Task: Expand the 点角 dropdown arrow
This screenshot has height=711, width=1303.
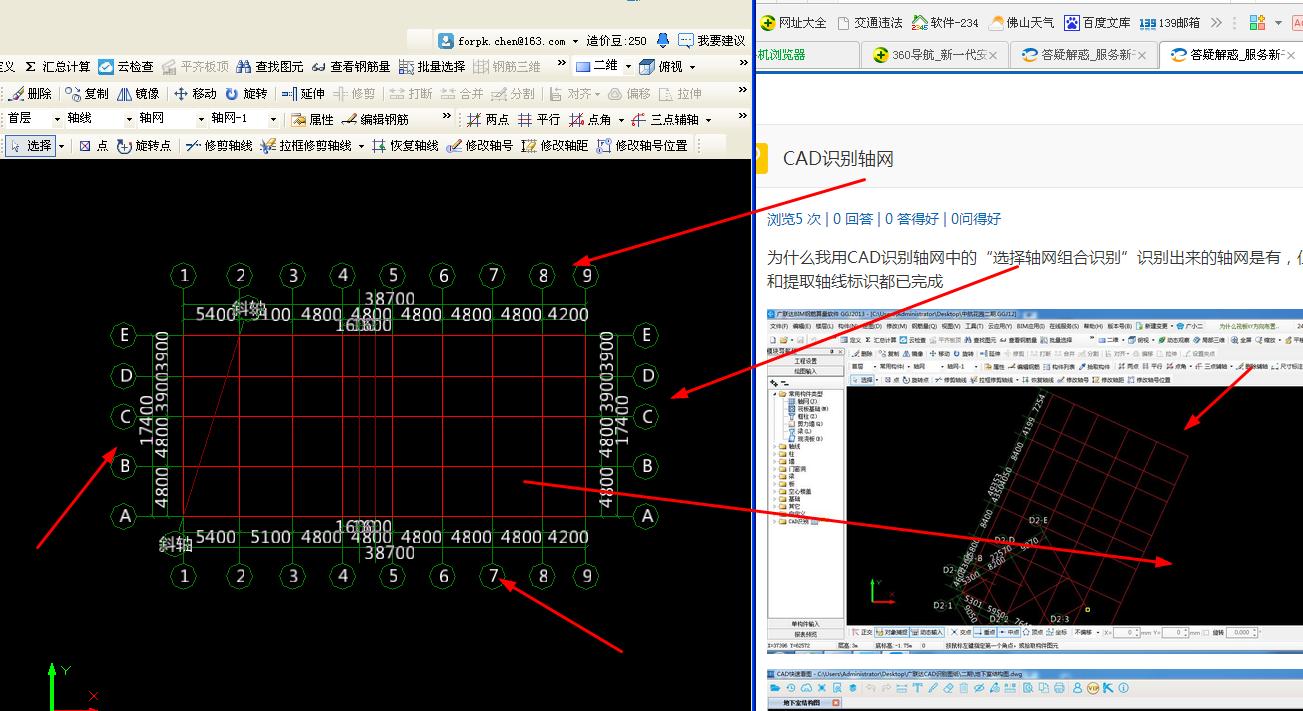Action: click(621, 120)
